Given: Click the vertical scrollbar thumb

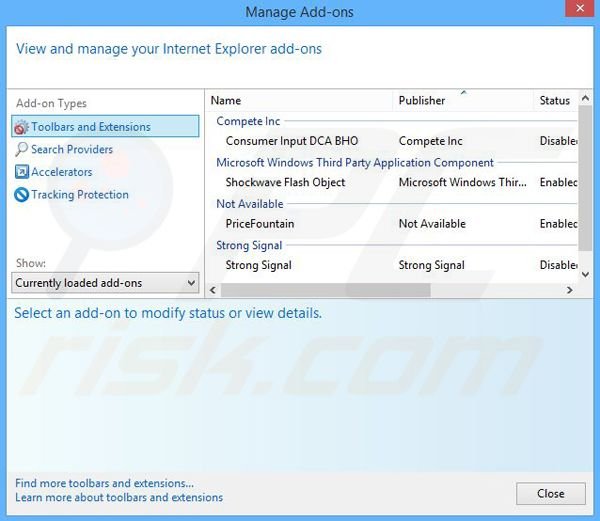Looking at the screenshot, I should [x=585, y=178].
